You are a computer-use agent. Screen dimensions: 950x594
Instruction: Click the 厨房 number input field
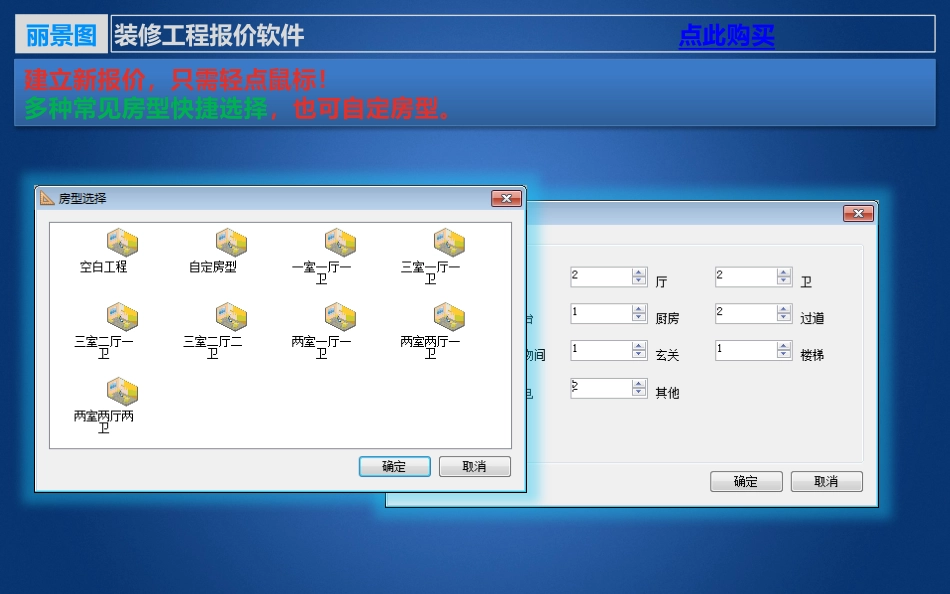[601, 313]
